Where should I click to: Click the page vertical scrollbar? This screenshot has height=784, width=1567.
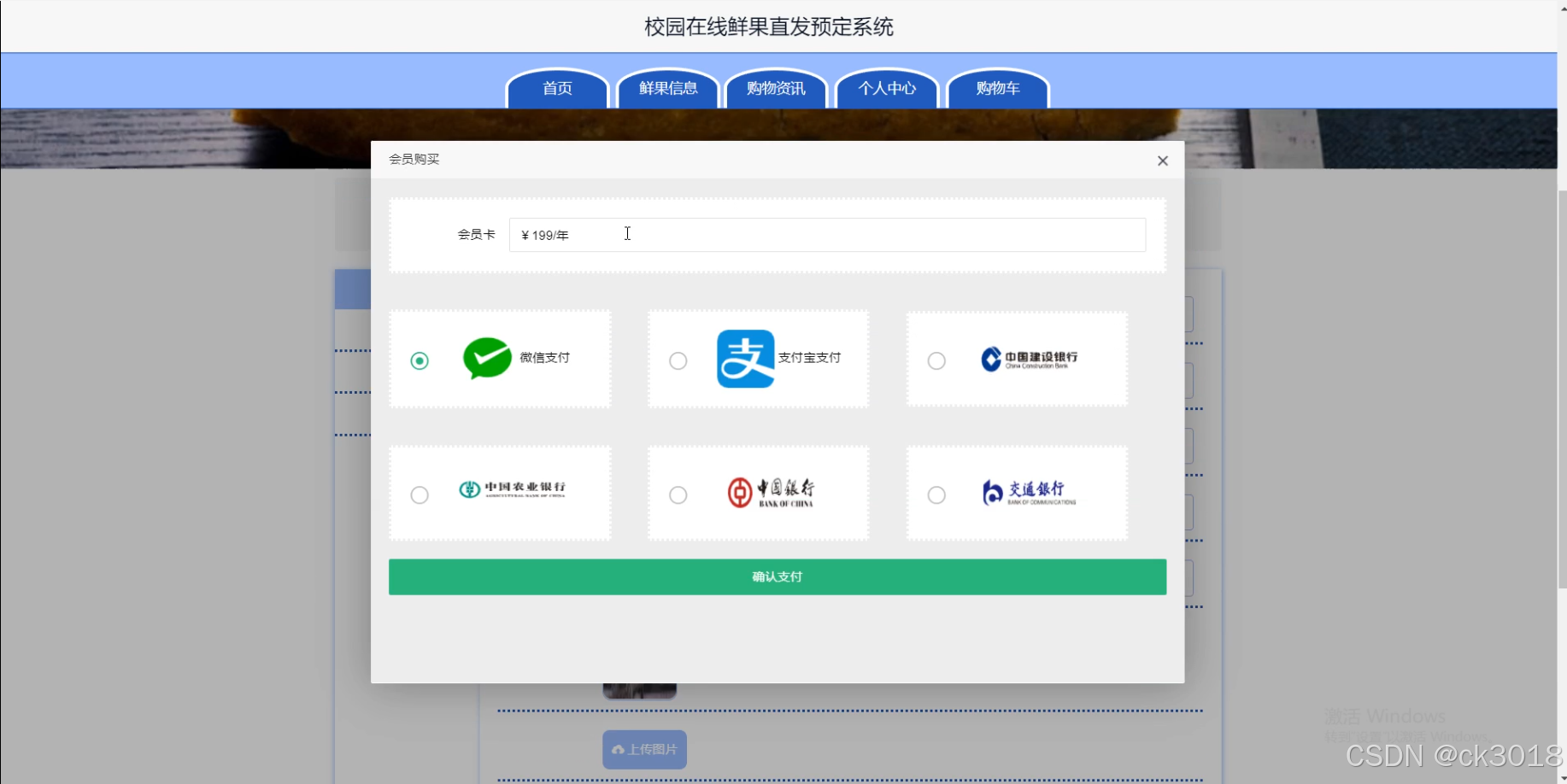click(1562, 389)
